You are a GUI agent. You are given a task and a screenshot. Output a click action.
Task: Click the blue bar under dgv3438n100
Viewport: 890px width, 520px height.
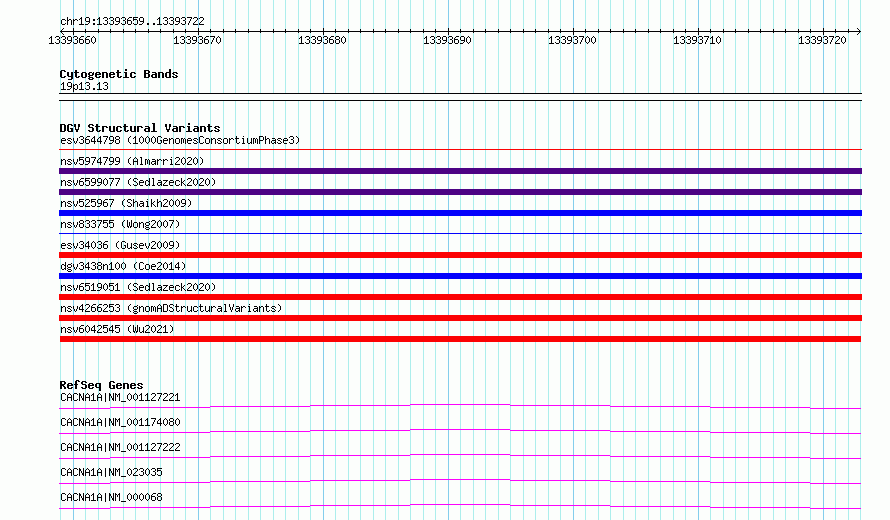point(460,276)
